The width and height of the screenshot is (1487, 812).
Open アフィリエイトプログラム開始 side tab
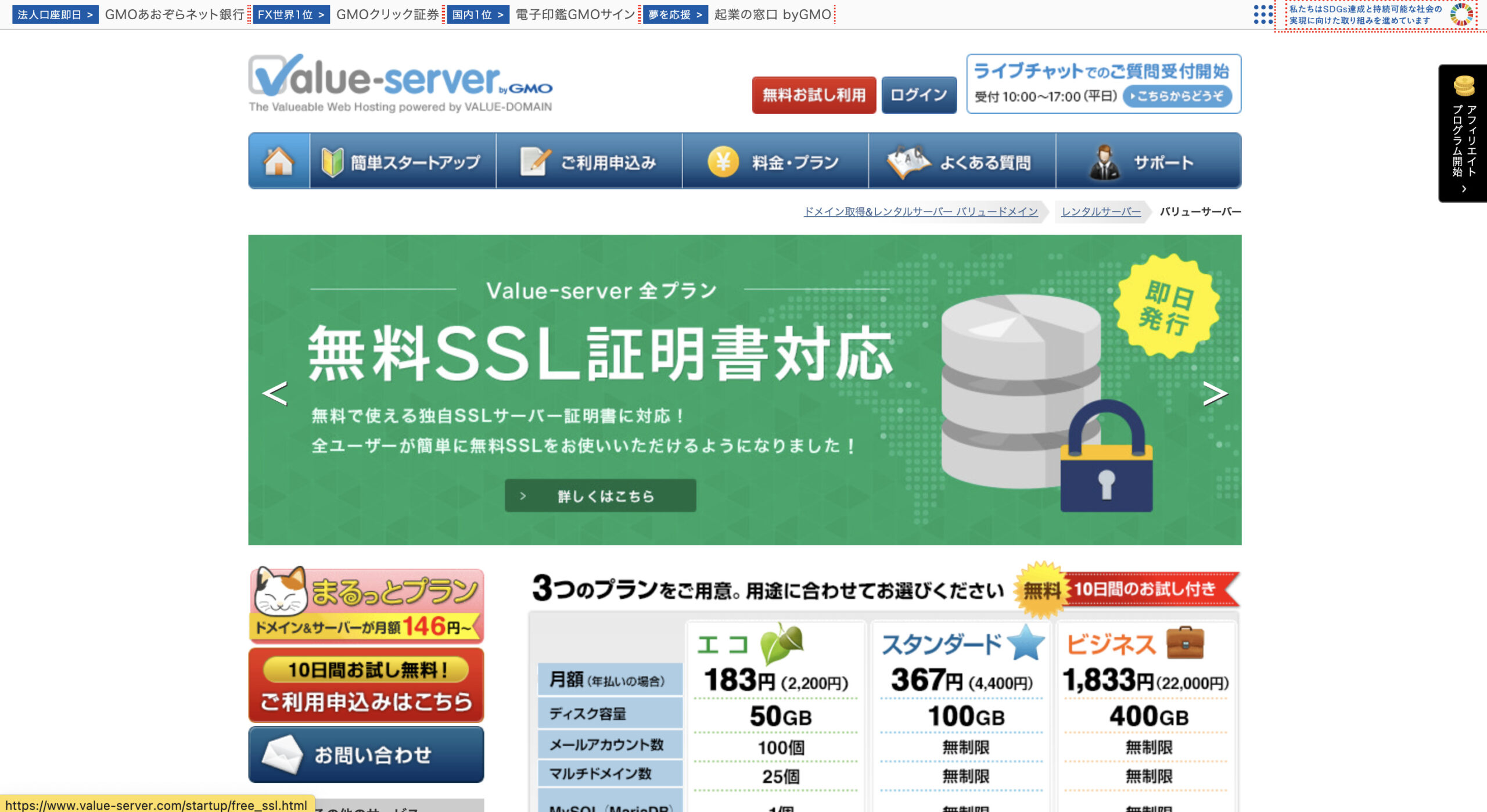[1463, 133]
